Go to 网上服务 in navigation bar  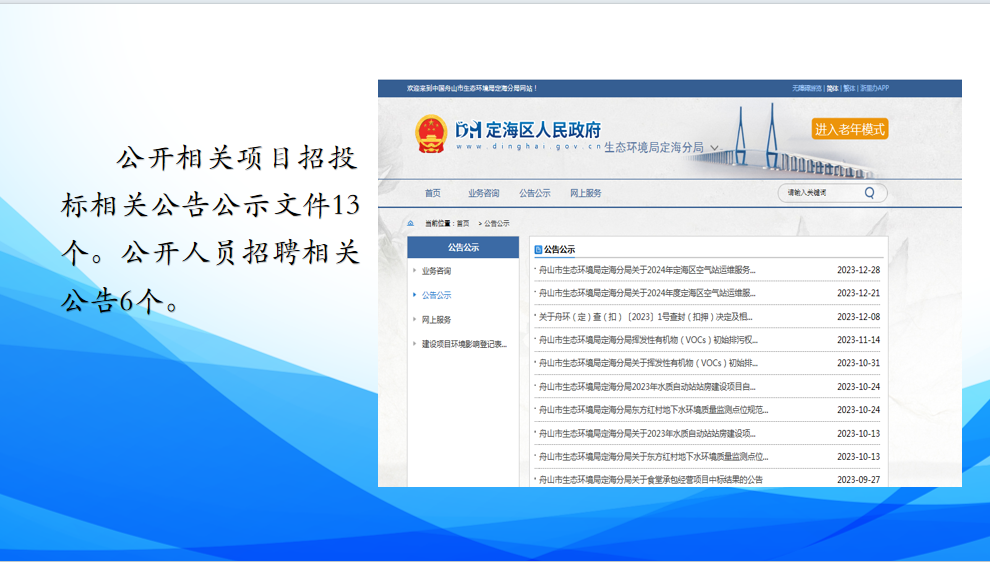(x=586, y=193)
